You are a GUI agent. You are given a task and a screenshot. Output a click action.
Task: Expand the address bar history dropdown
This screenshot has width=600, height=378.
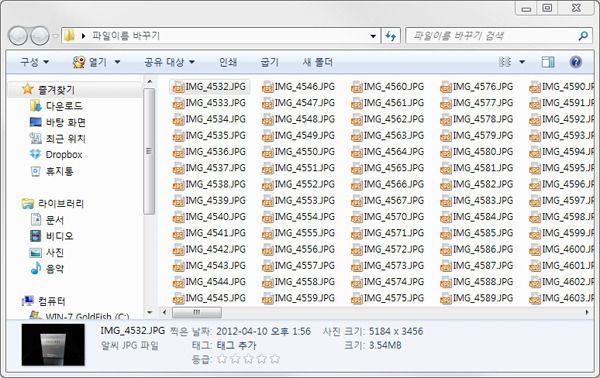pyautogui.click(x=373, y=36)
